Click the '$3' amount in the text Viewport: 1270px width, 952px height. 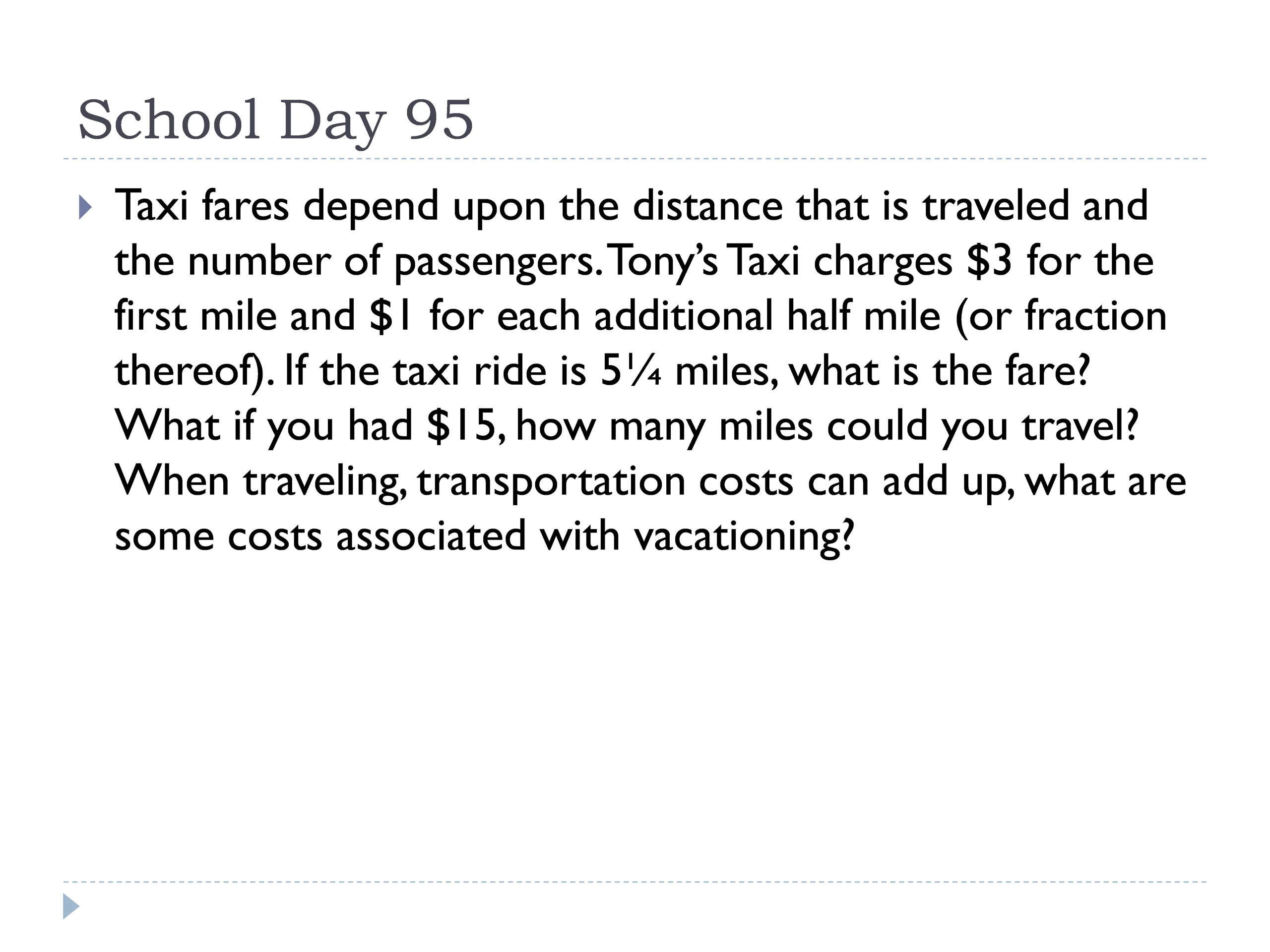(x=989, y=261)
